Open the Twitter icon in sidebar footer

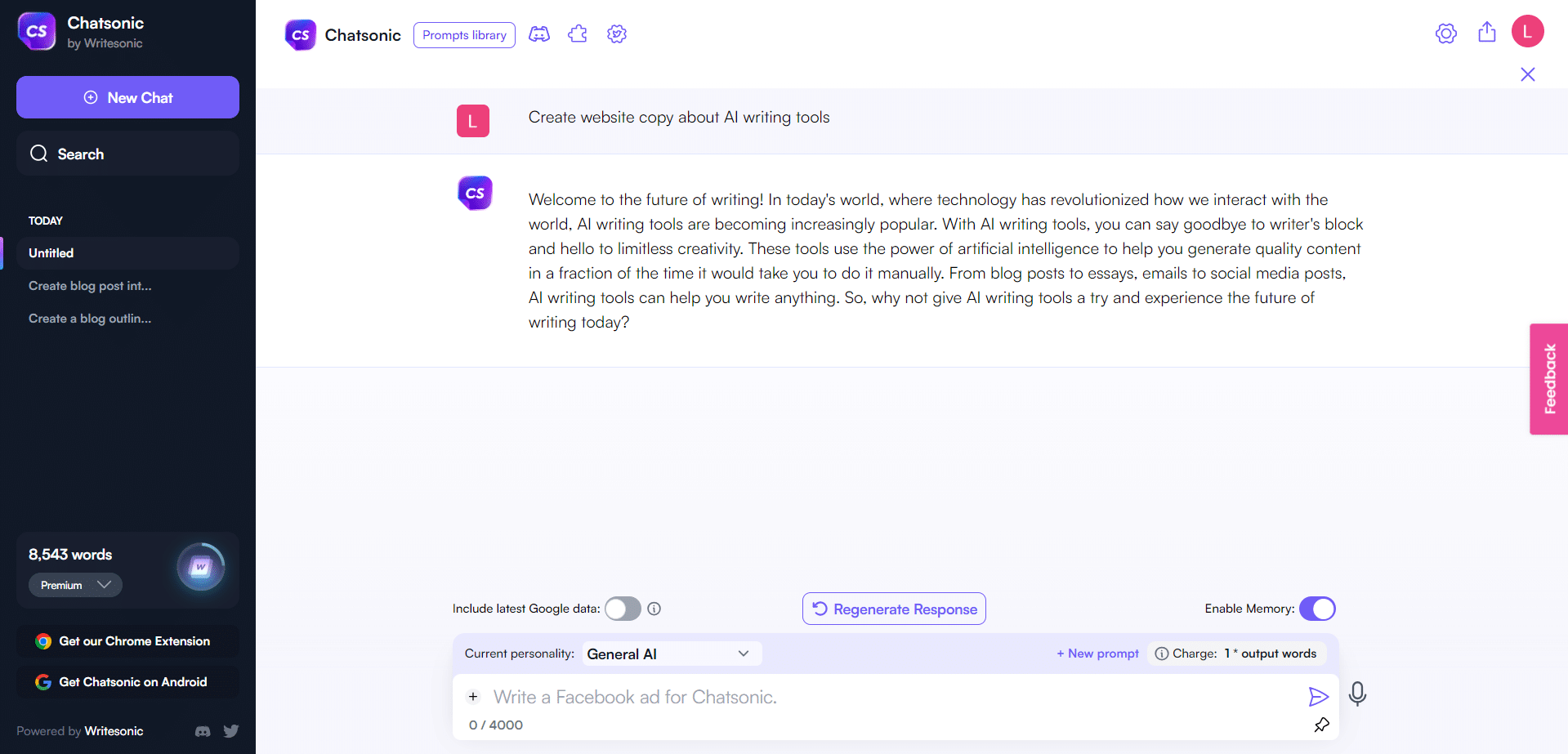point(231,731)
